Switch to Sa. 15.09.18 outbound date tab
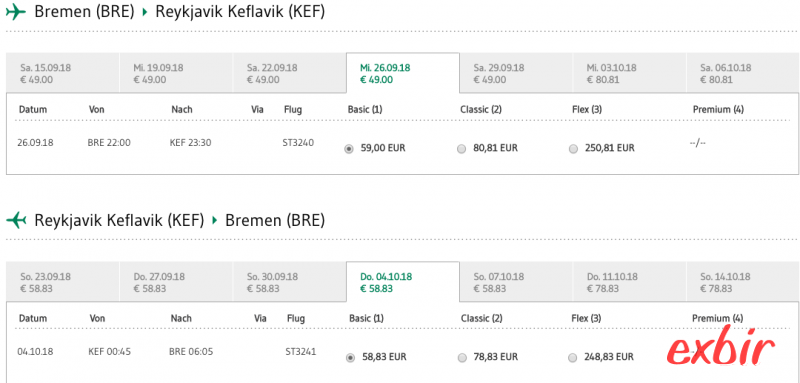 point(63,73)
